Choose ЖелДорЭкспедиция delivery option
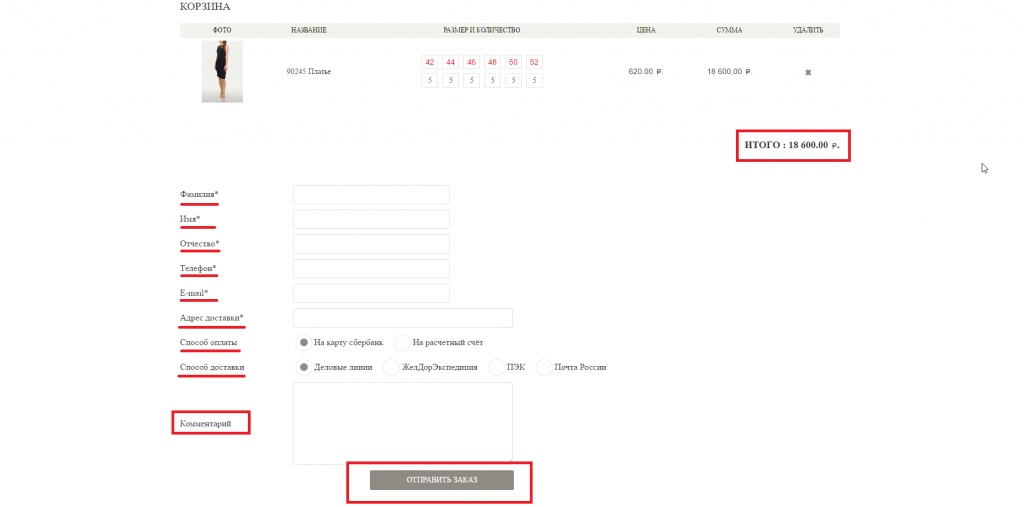The image size is (1024, 507). tap(392, 367)
